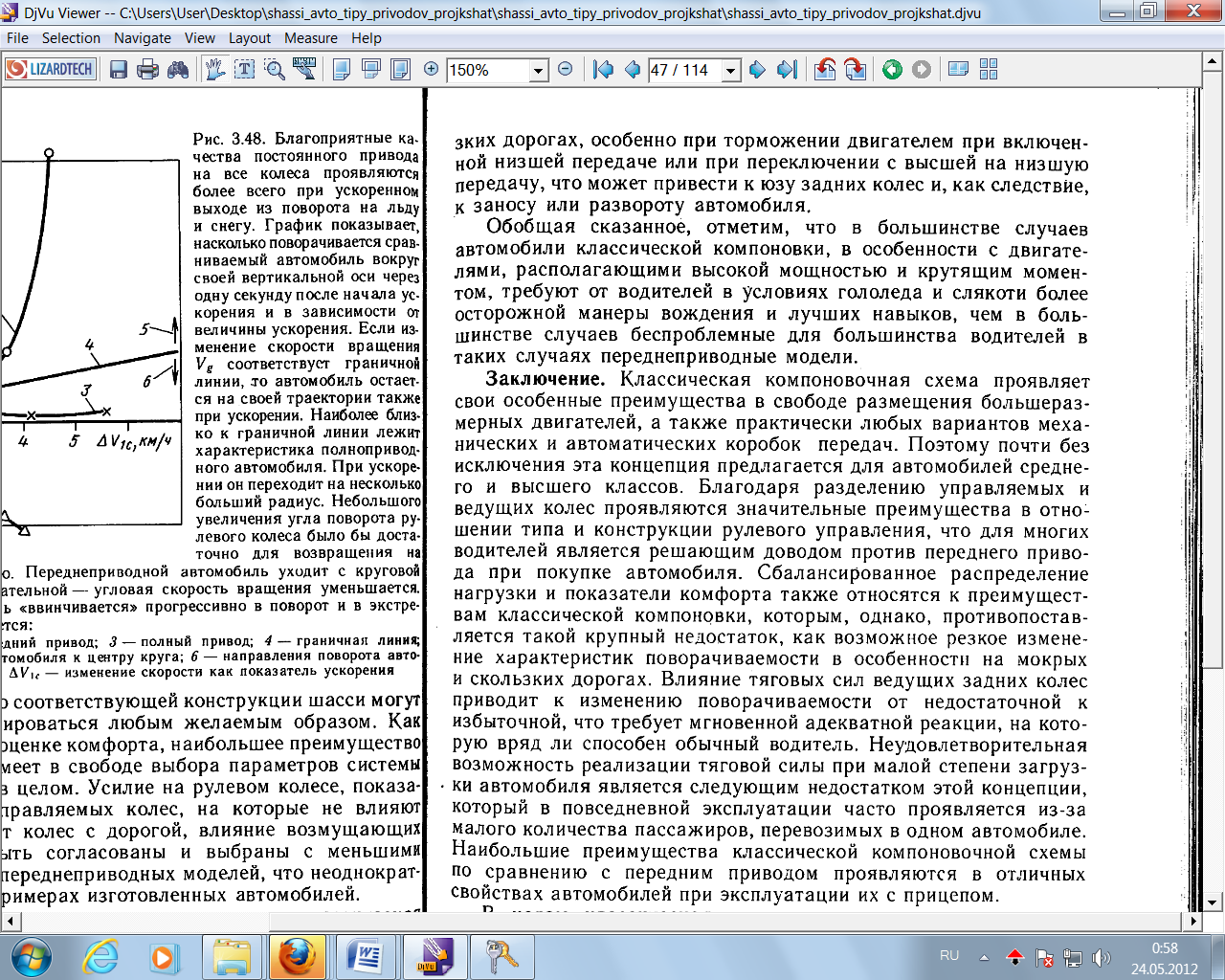Toggle the navigation pane layout icon
Screen dimensions: 1225x980
coord(959,69)
